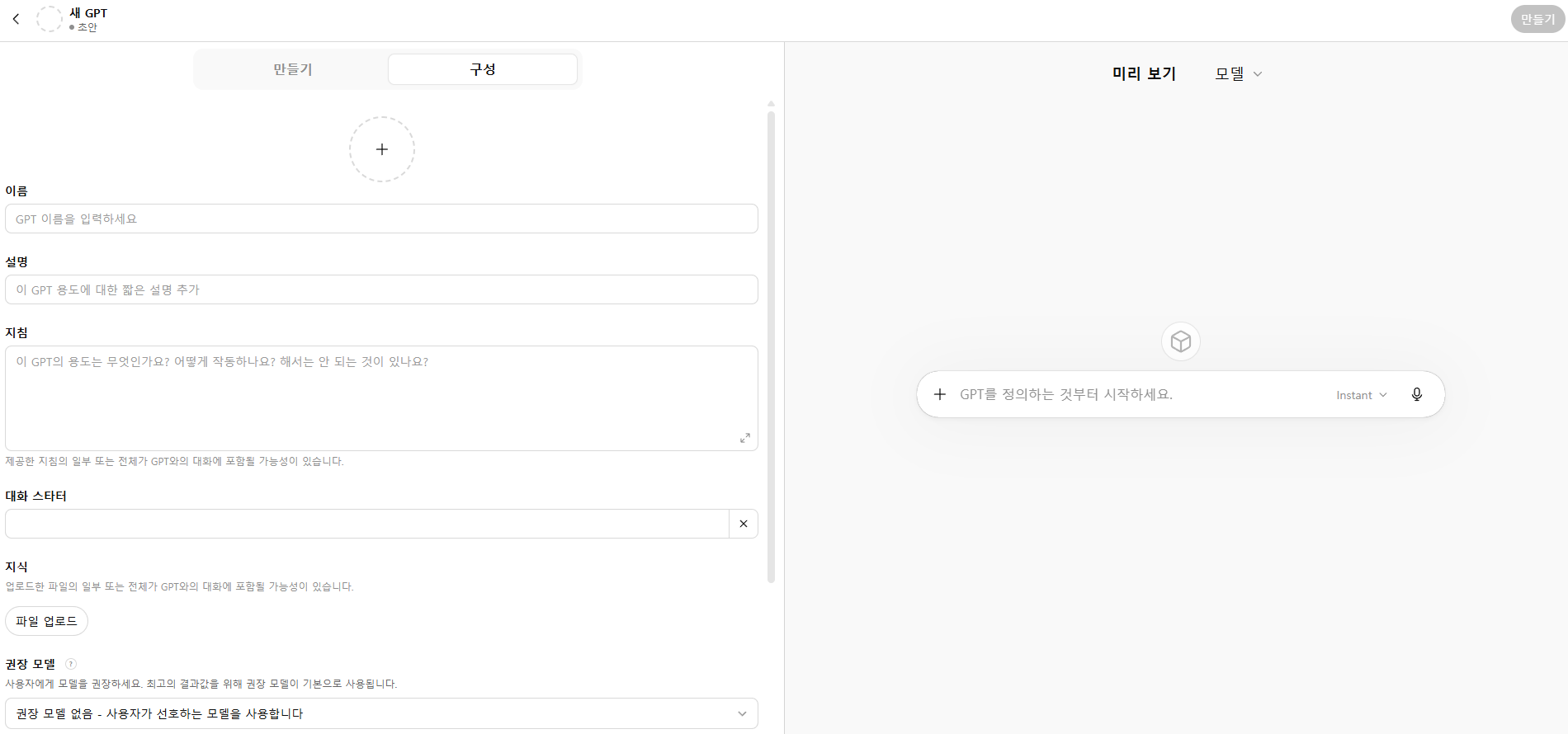Click the configuration panel vertical scrollbar
This screenshot has width=1568, height=734.
point(771,346)
